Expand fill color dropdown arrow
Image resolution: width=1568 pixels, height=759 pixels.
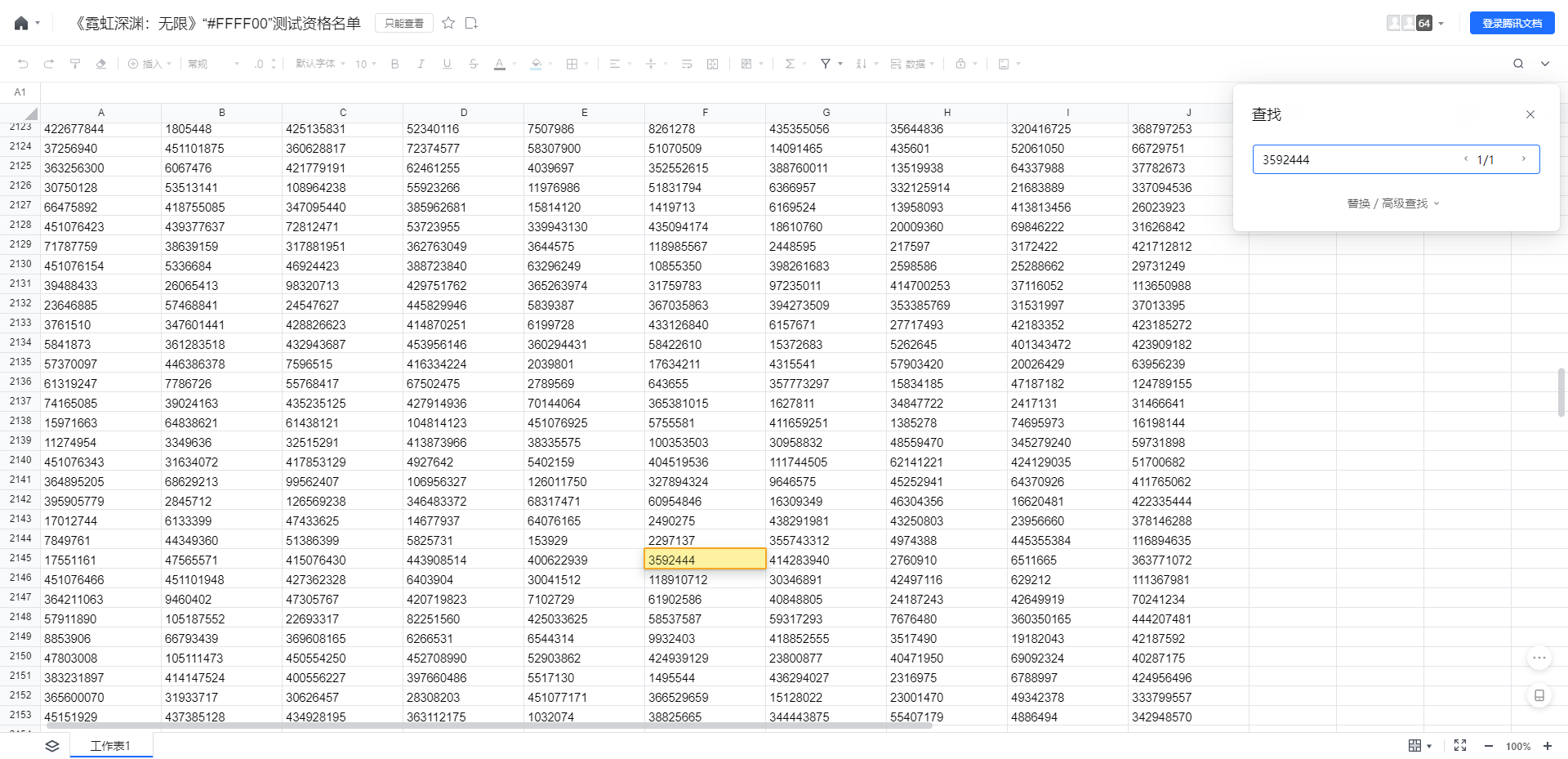(x=550, y=64)
